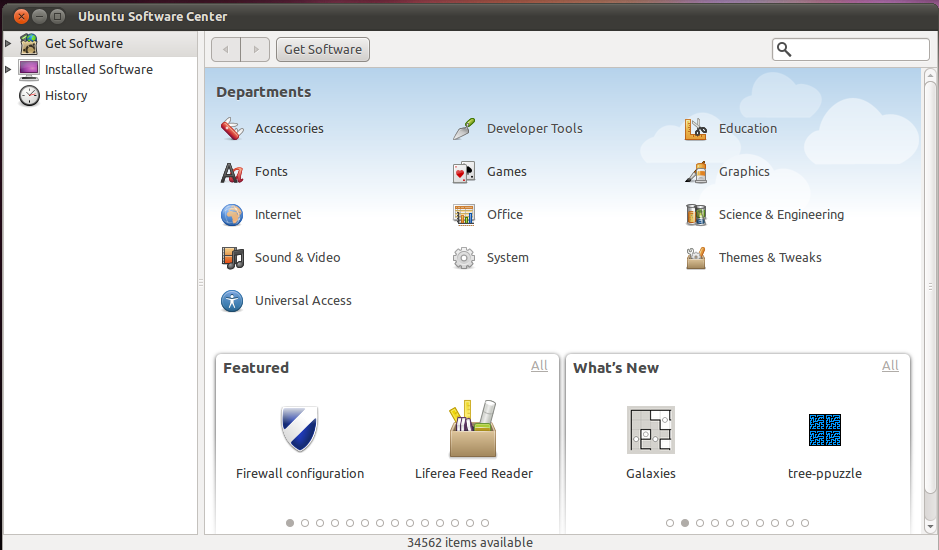The image size is (939, 550).
Task: Open the Galaxies app thumbnail
Action: pos(650,429)
